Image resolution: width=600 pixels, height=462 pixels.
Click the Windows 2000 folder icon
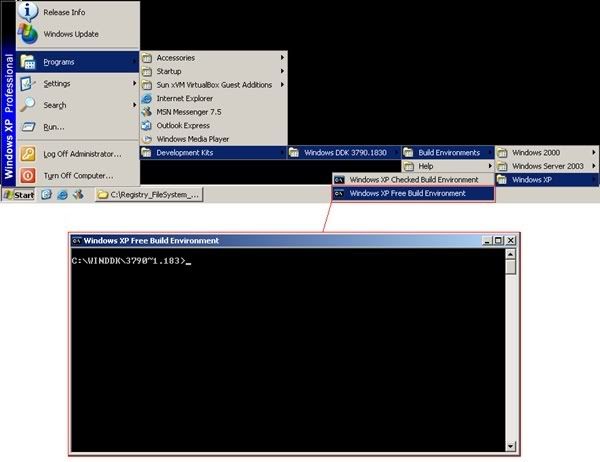tap(502, 153)
